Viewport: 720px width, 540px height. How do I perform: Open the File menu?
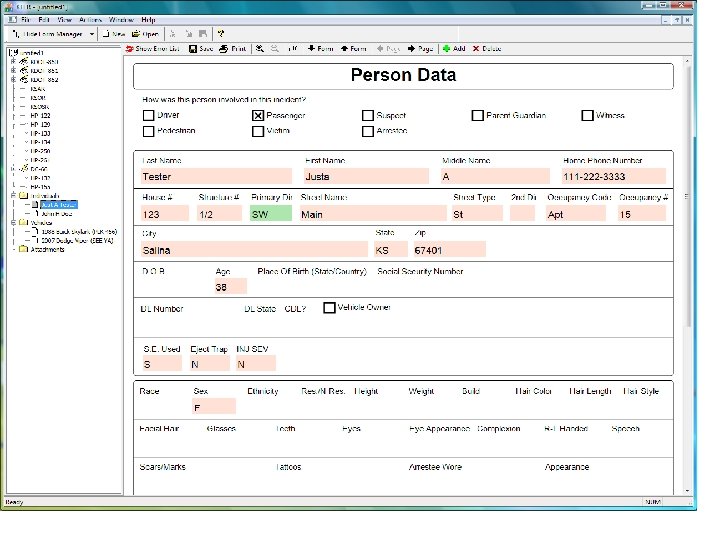point(26,20)
